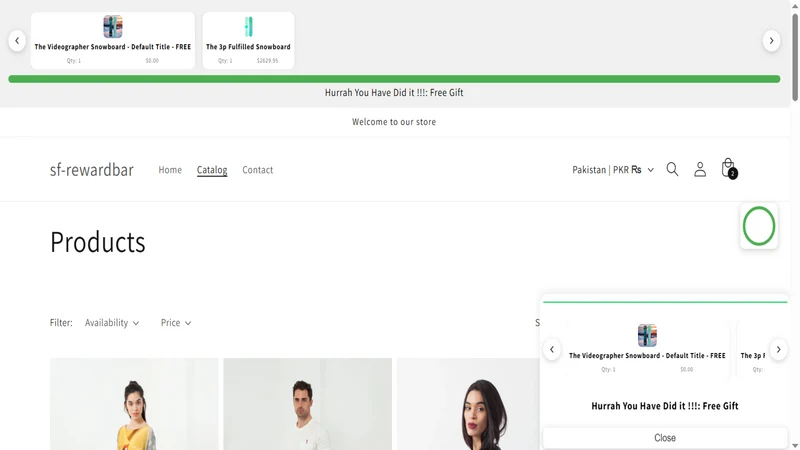The width and height of the screenshot is (800, 450).
Task: Close the reward popup
Action: [665, 438]
